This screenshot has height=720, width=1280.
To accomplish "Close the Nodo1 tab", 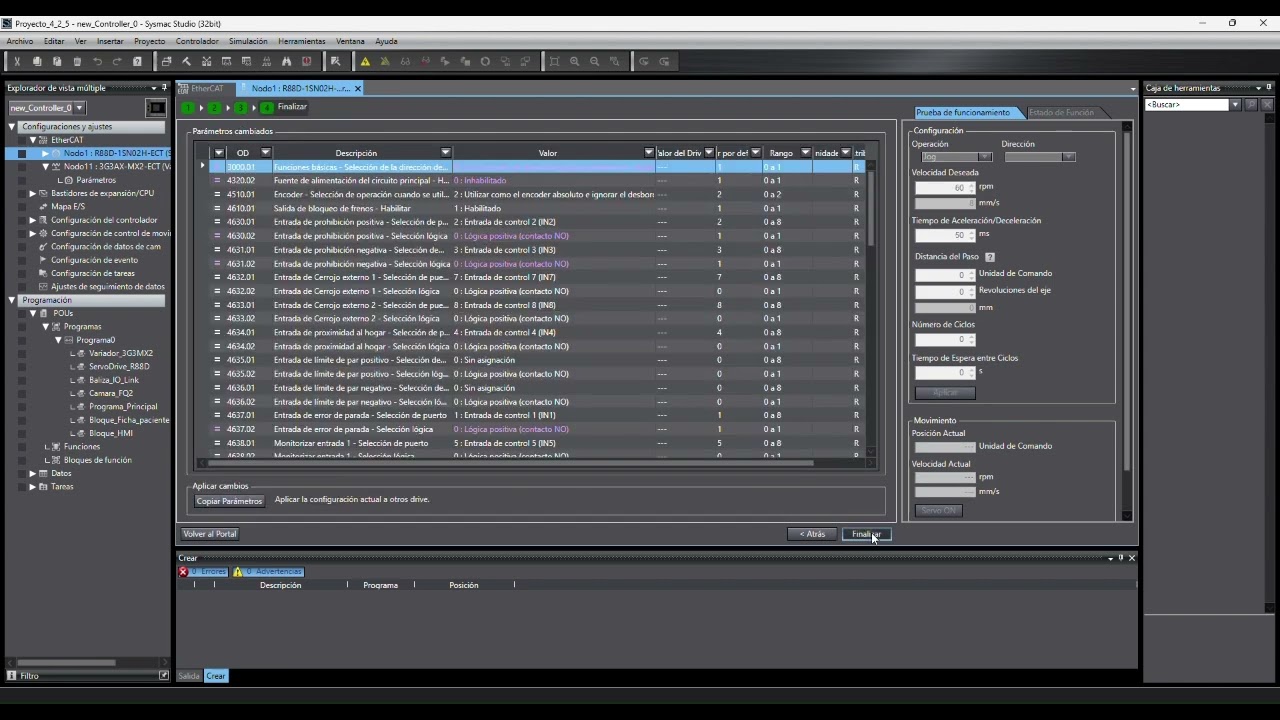I will (358, 88).
